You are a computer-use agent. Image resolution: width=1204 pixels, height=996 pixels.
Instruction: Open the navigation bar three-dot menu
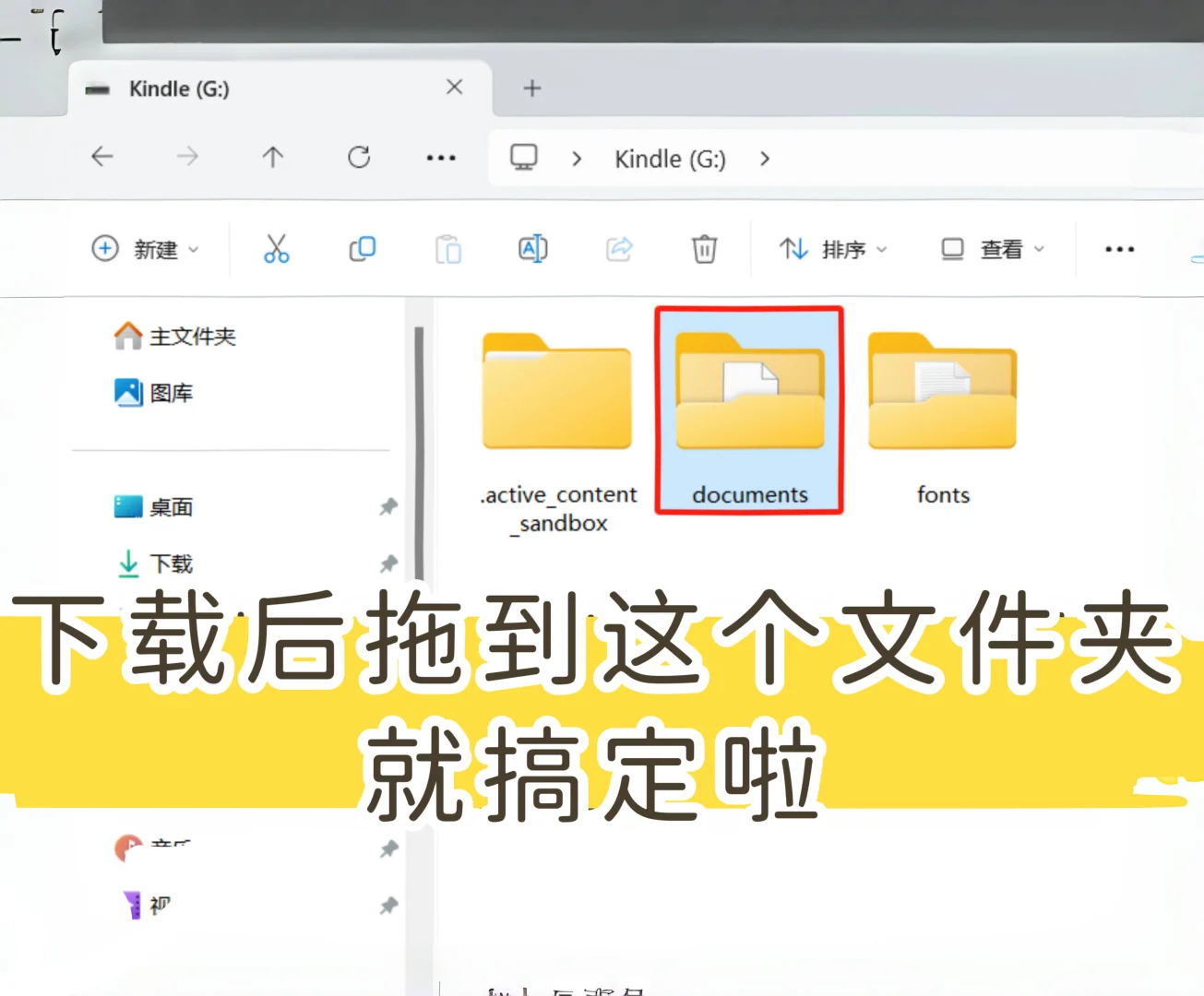441,158
